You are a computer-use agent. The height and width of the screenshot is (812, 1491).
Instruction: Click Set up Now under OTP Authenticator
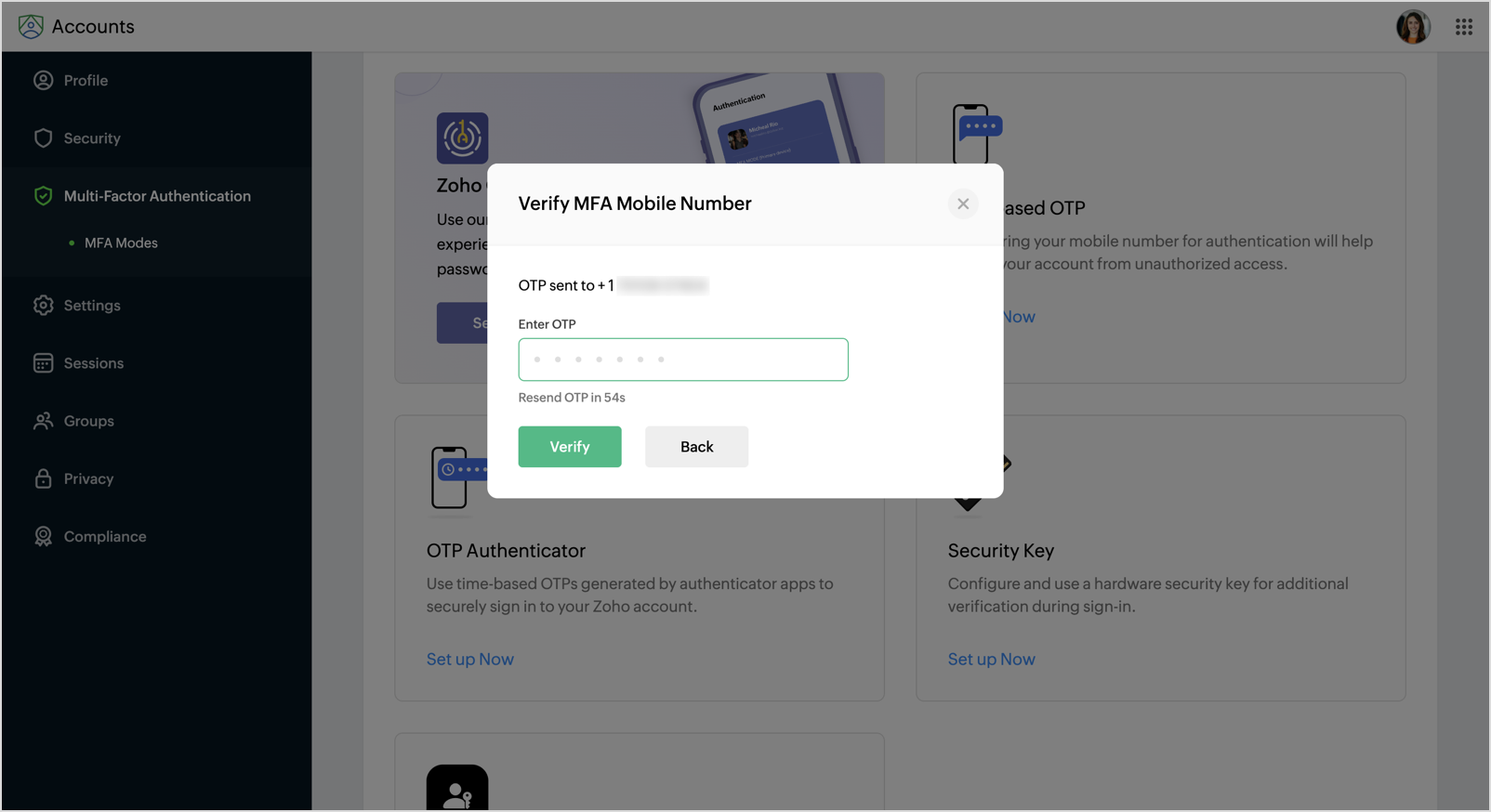470,659
